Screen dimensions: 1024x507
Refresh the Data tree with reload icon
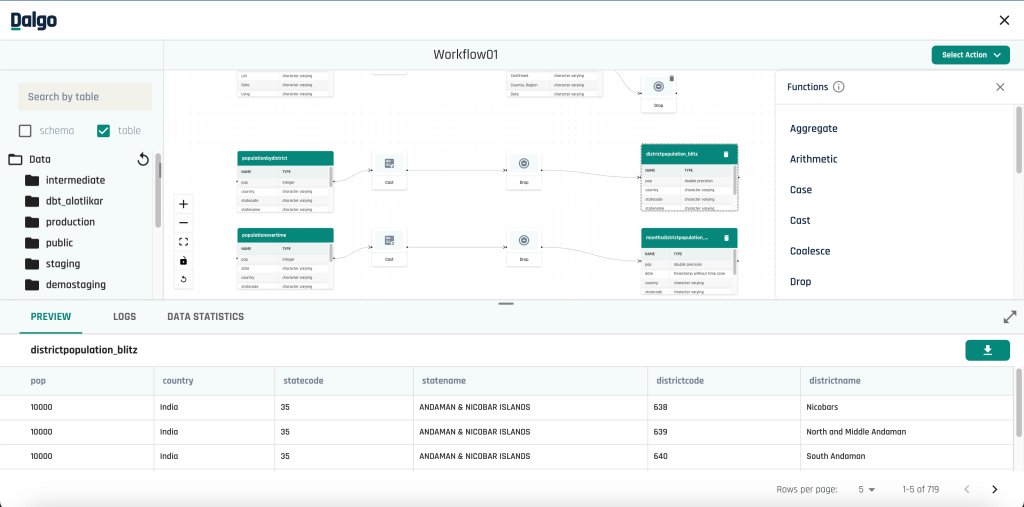(x=143, y=159)
